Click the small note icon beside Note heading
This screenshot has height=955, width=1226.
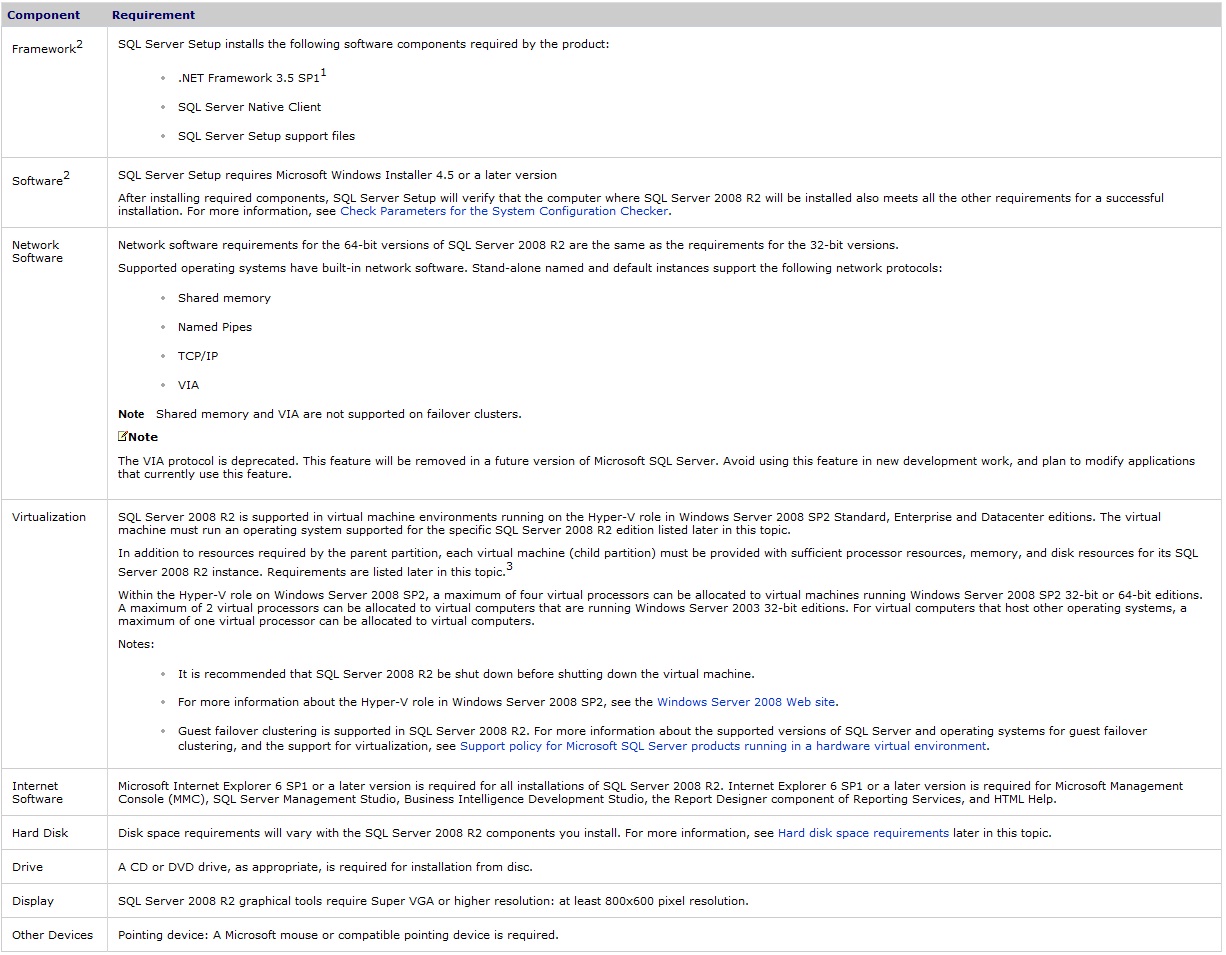click(123, 436)
